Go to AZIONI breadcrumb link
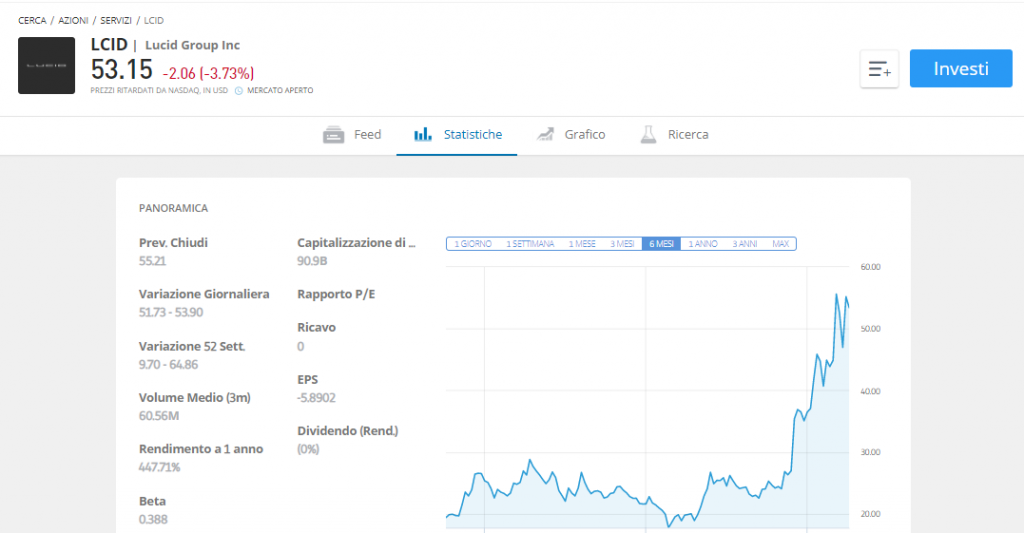The image size is (1024, 533). (x=73, y=20)
